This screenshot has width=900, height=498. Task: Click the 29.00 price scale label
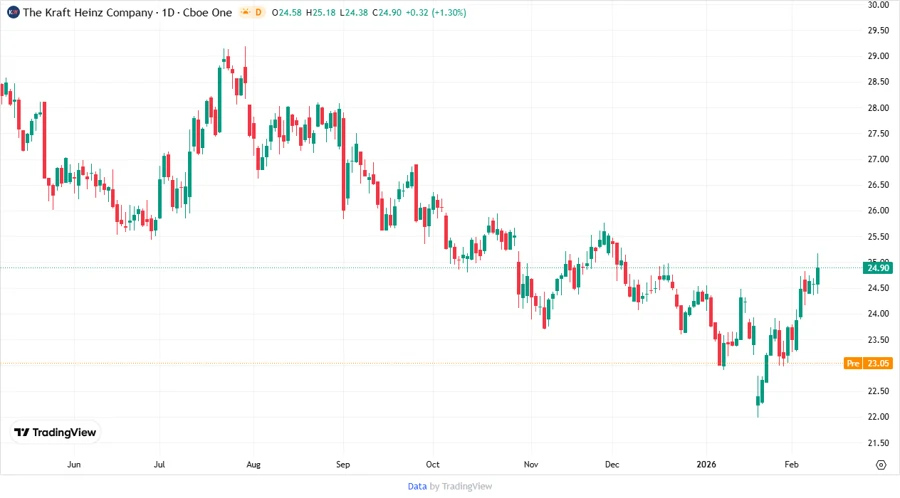[x=878, y=56]
